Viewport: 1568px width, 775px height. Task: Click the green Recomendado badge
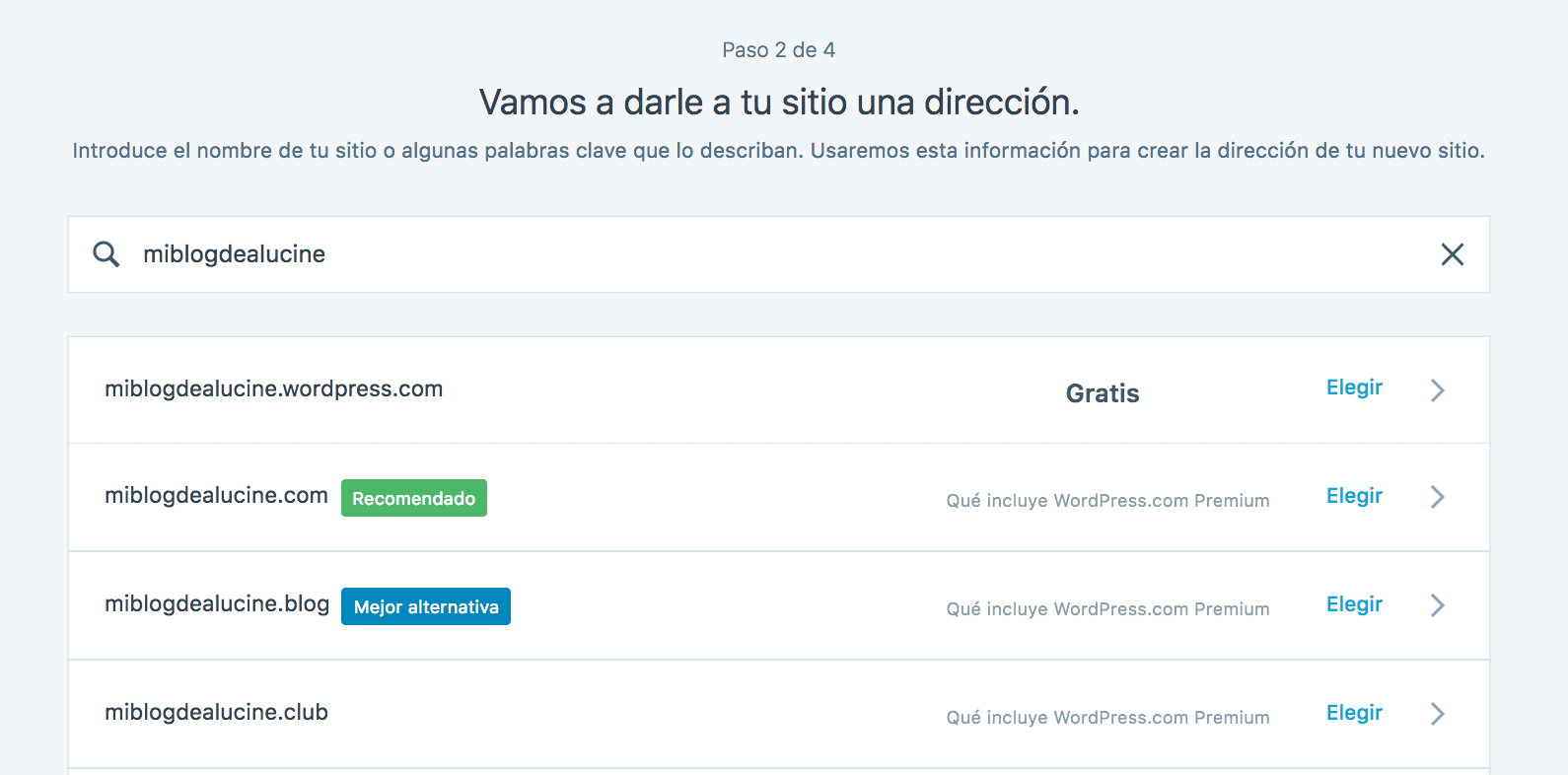click(414, 498)
